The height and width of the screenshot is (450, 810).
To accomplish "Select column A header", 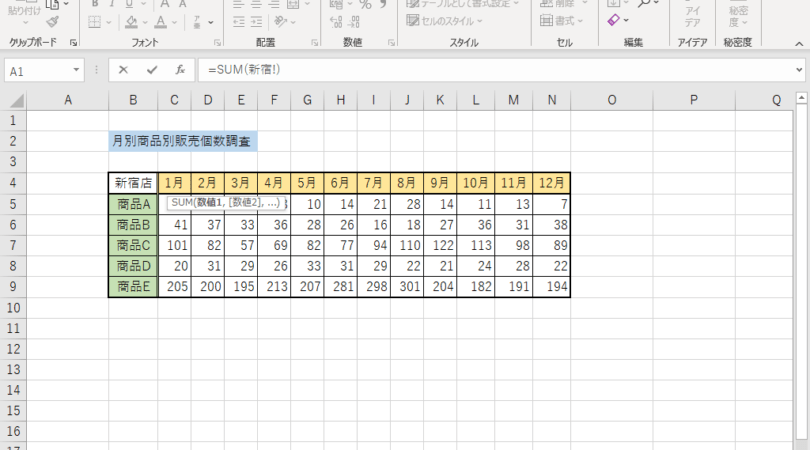I will click(68, 100).
